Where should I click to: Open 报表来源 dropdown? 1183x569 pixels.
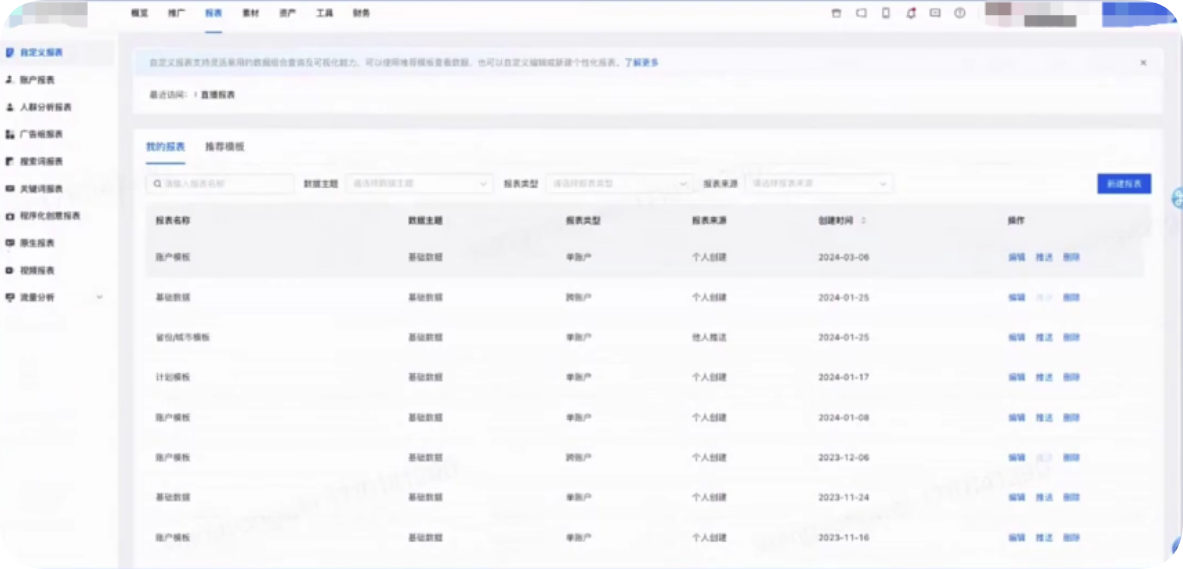(x=819, y=183)
